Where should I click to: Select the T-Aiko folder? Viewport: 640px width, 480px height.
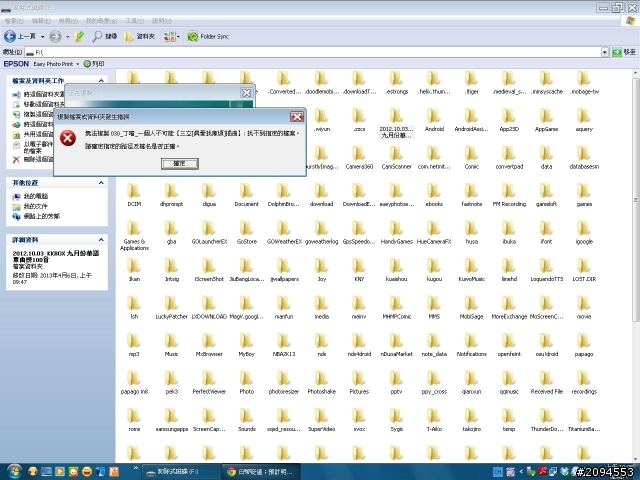[x=434, y=420]
